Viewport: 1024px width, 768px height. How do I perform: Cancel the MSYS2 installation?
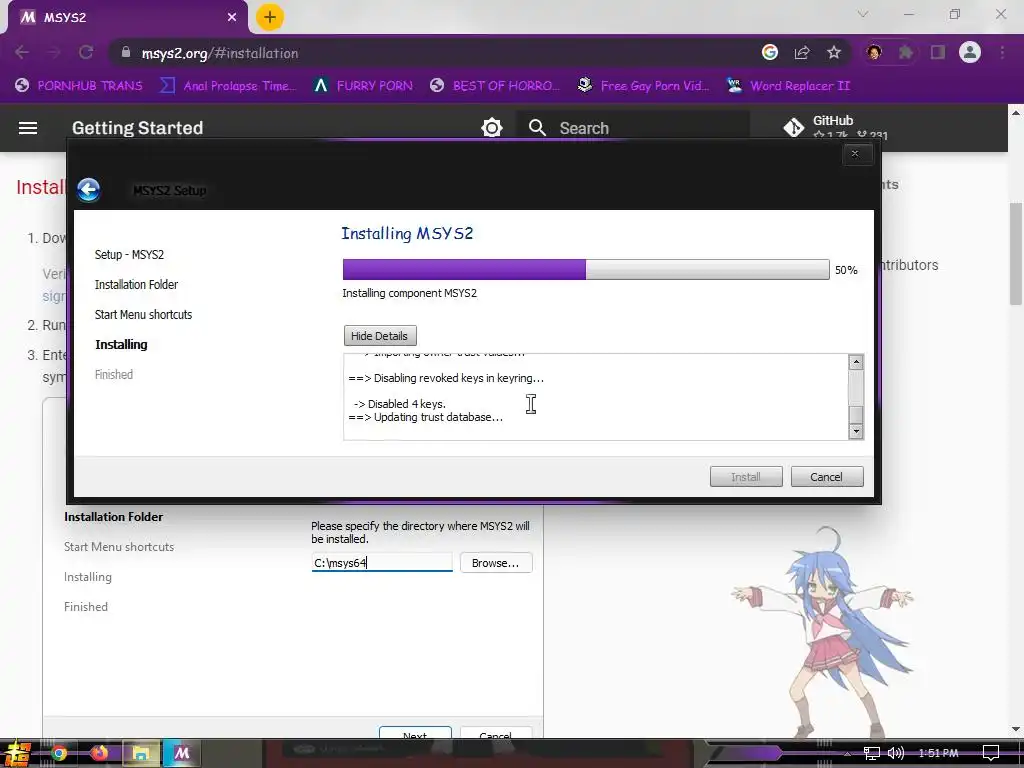(827, 477)
